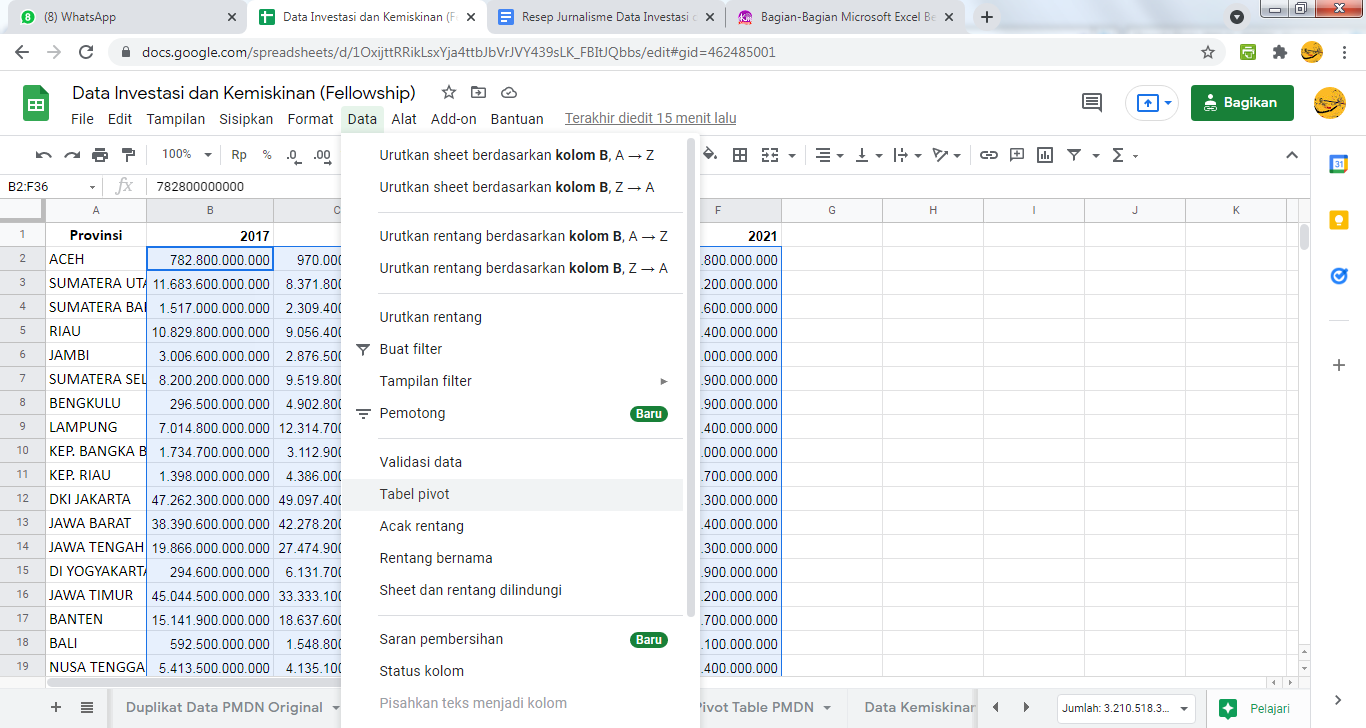The width and height of the screenshot is (1366, 728).
Task: Click the insert chart icon
Action: click(x=1045, y=155)
